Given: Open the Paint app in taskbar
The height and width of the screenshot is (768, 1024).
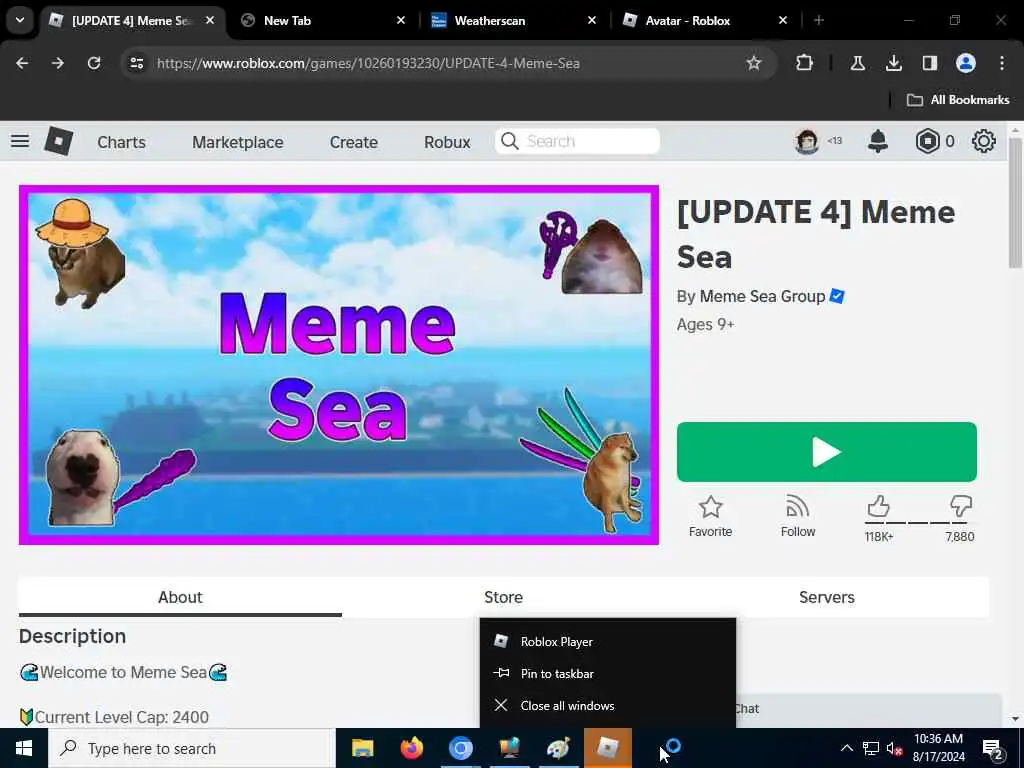Looking at the screenshot, I should (558, 748).
